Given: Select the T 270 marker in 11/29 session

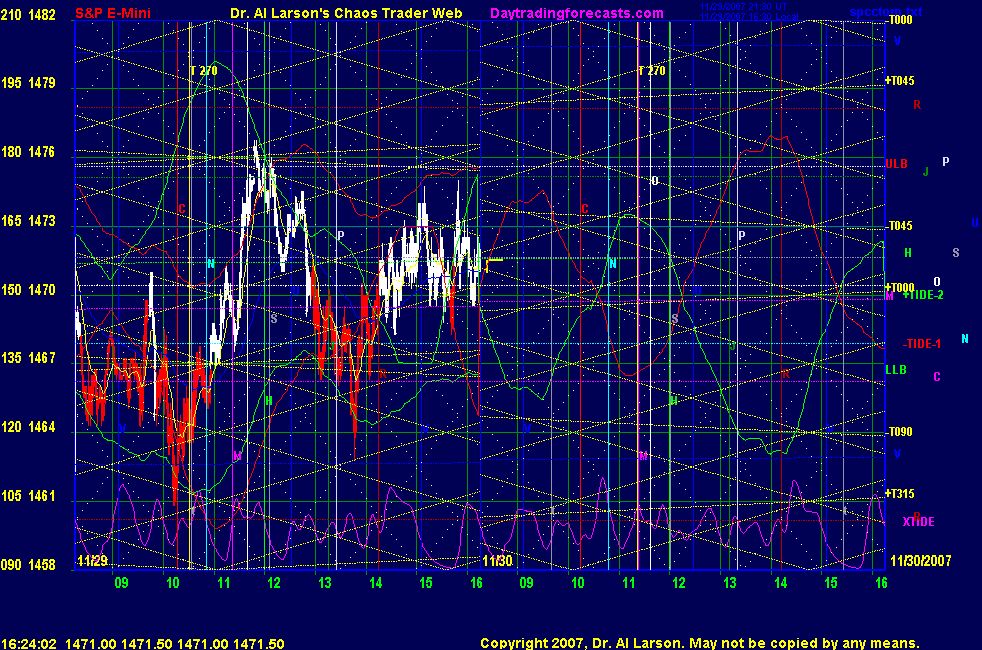Looking at the screenshot, I should pyautogui.click(x=204, y=71).
